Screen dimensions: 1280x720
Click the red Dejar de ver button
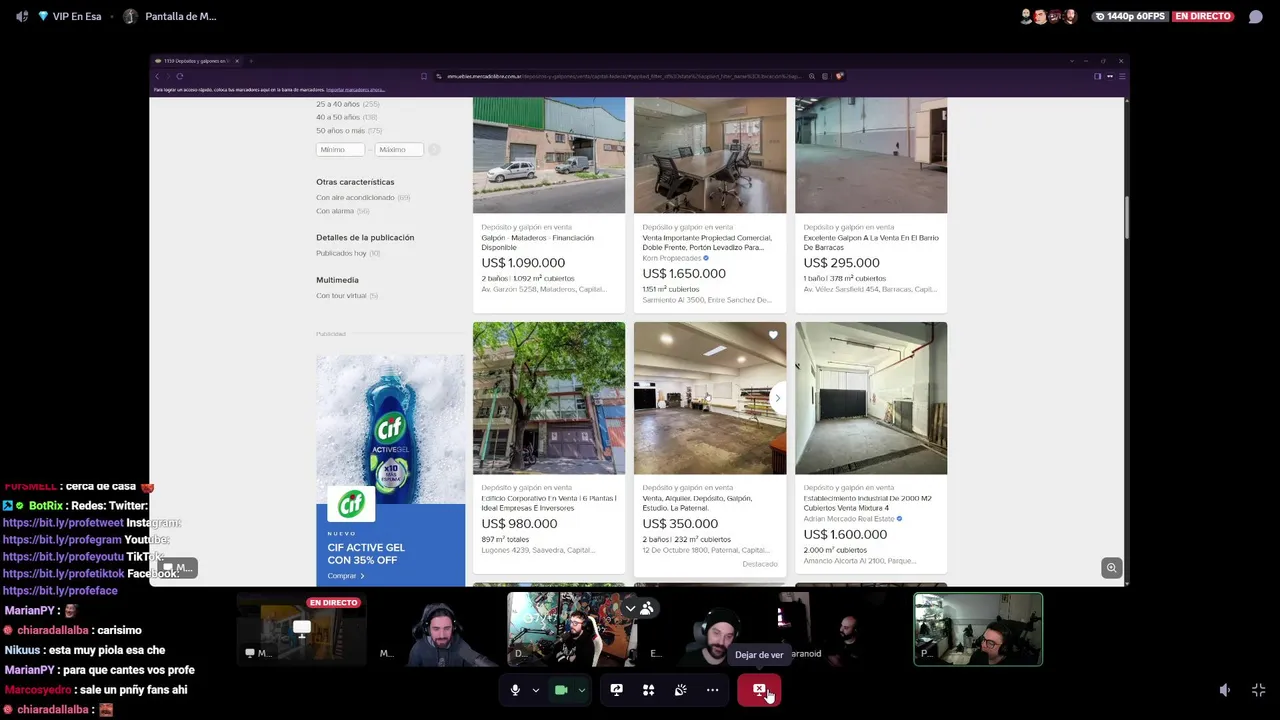[759, 690]
